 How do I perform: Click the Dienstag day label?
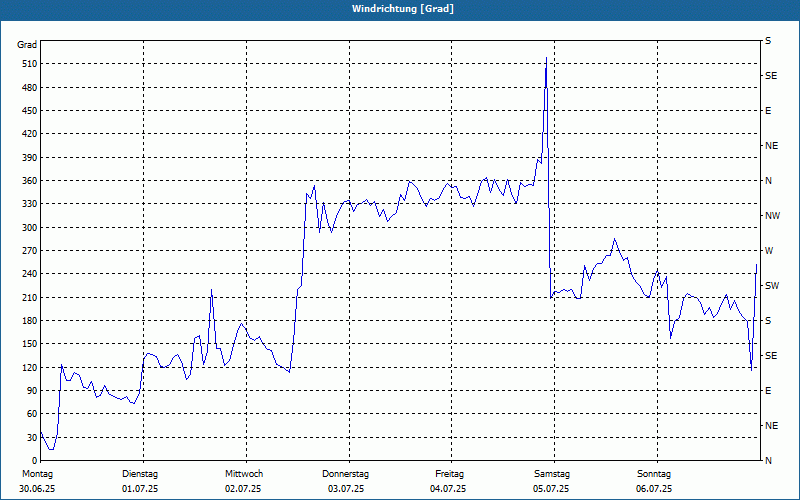140,474
